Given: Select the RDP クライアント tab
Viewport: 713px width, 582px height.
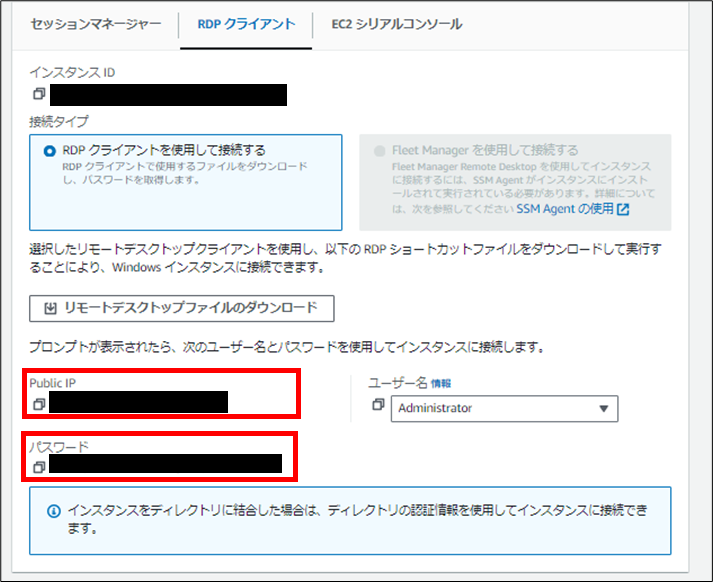Looking at the screenshot, I should point(246,24).
